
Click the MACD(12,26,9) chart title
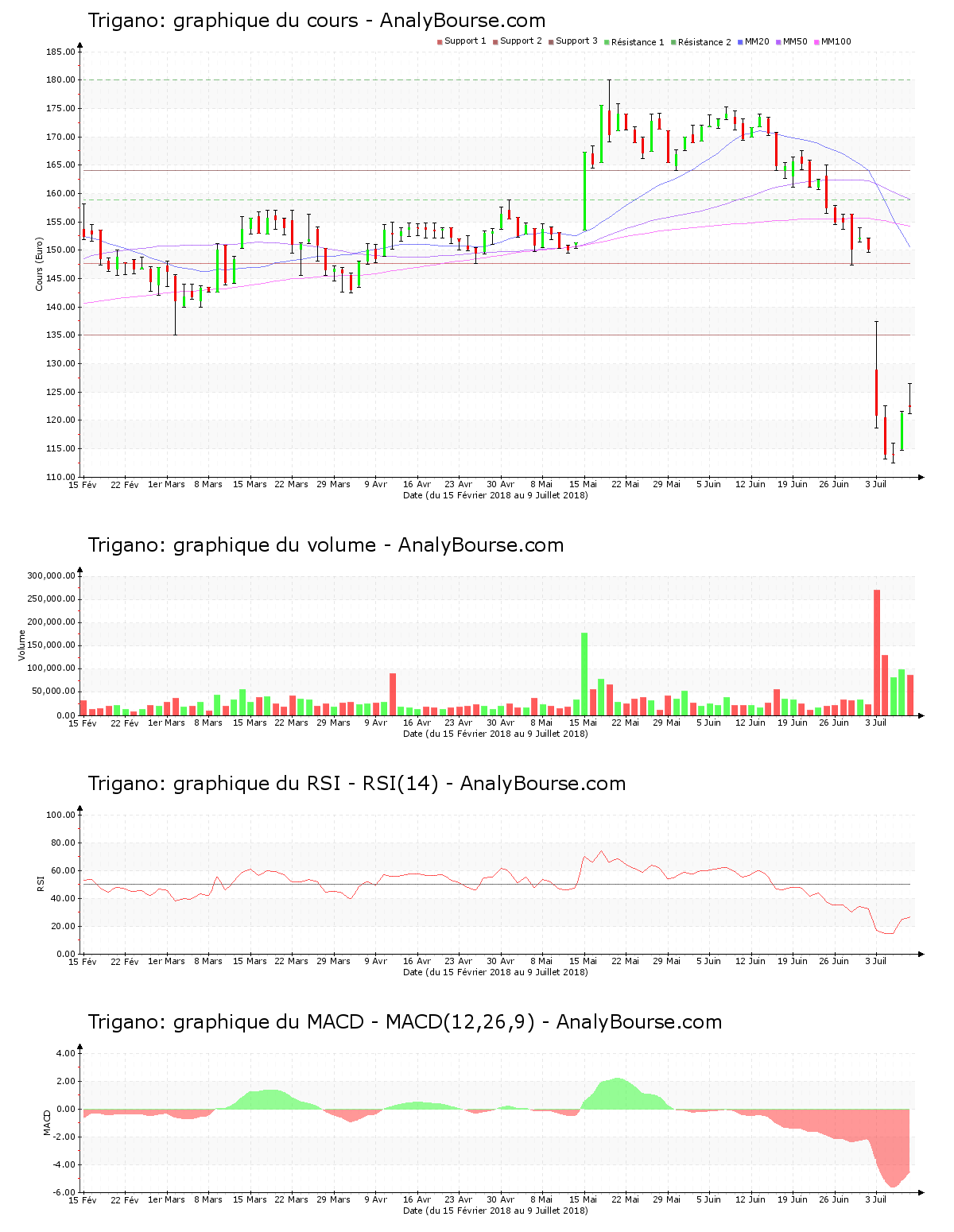(x=405, y=1022)
